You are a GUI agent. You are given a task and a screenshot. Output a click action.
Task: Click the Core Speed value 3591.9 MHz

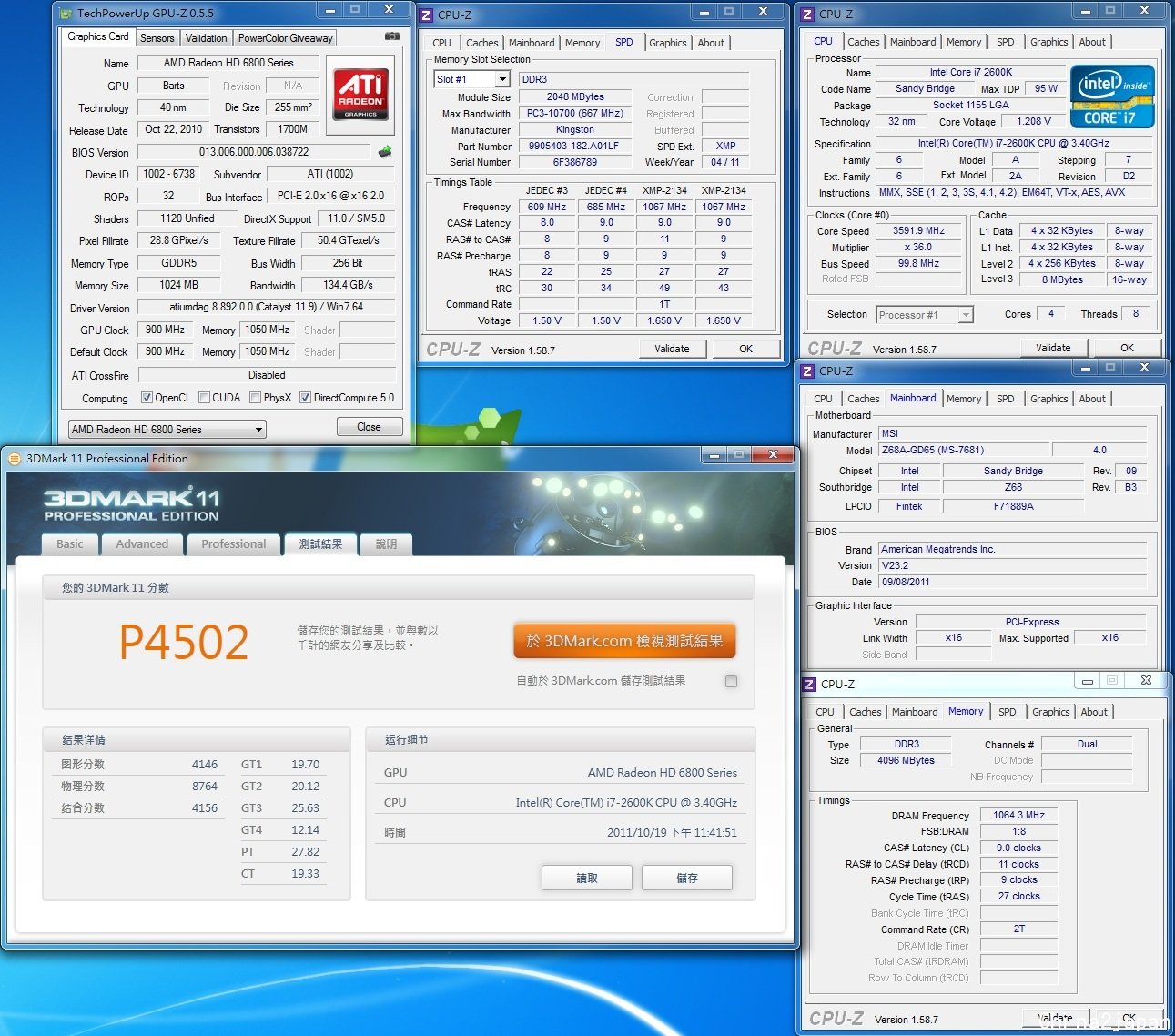pos(918,231)
